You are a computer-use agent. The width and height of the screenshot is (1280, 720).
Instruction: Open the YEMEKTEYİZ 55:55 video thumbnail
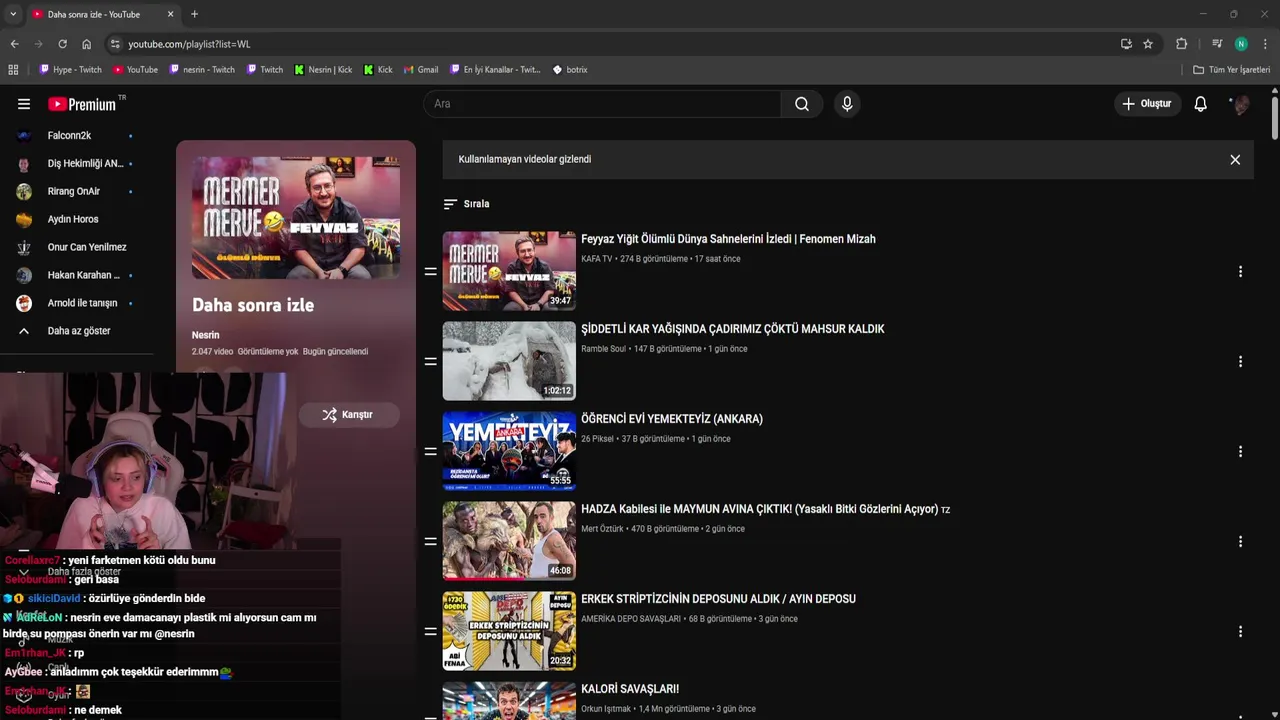(x=509, y=451)
